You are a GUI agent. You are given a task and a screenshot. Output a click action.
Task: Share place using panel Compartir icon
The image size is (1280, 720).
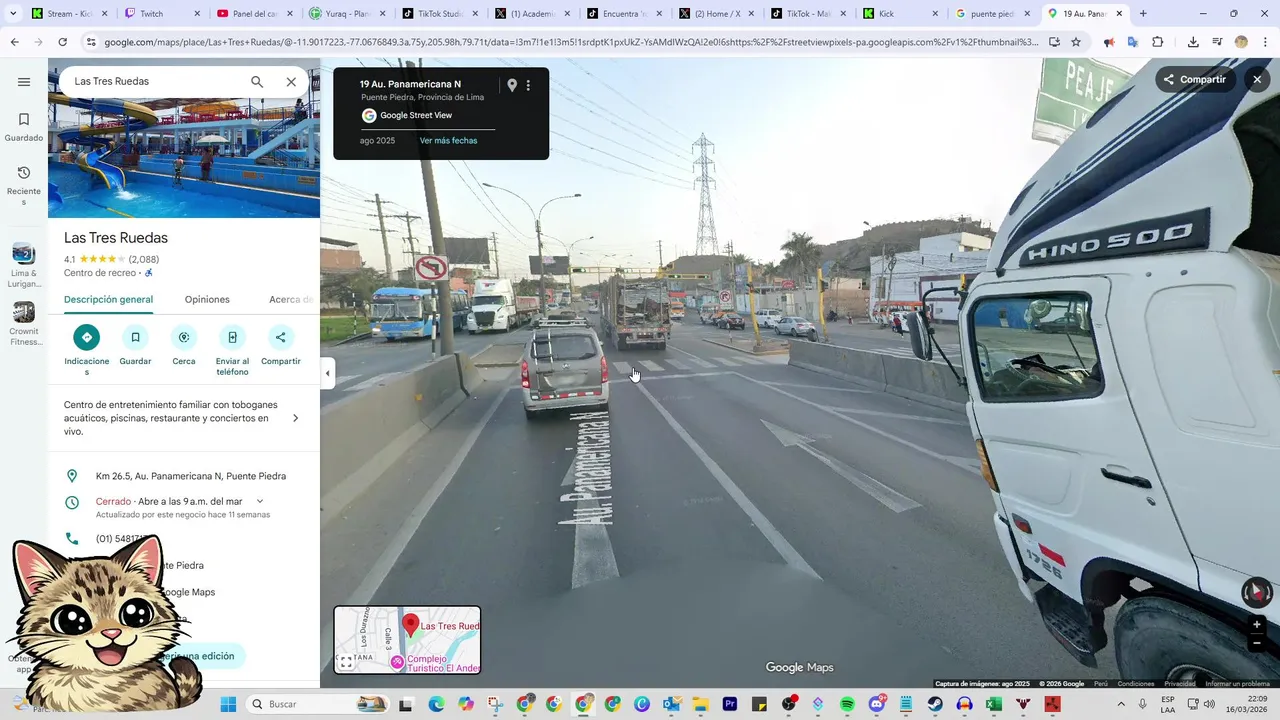point(281,346)
